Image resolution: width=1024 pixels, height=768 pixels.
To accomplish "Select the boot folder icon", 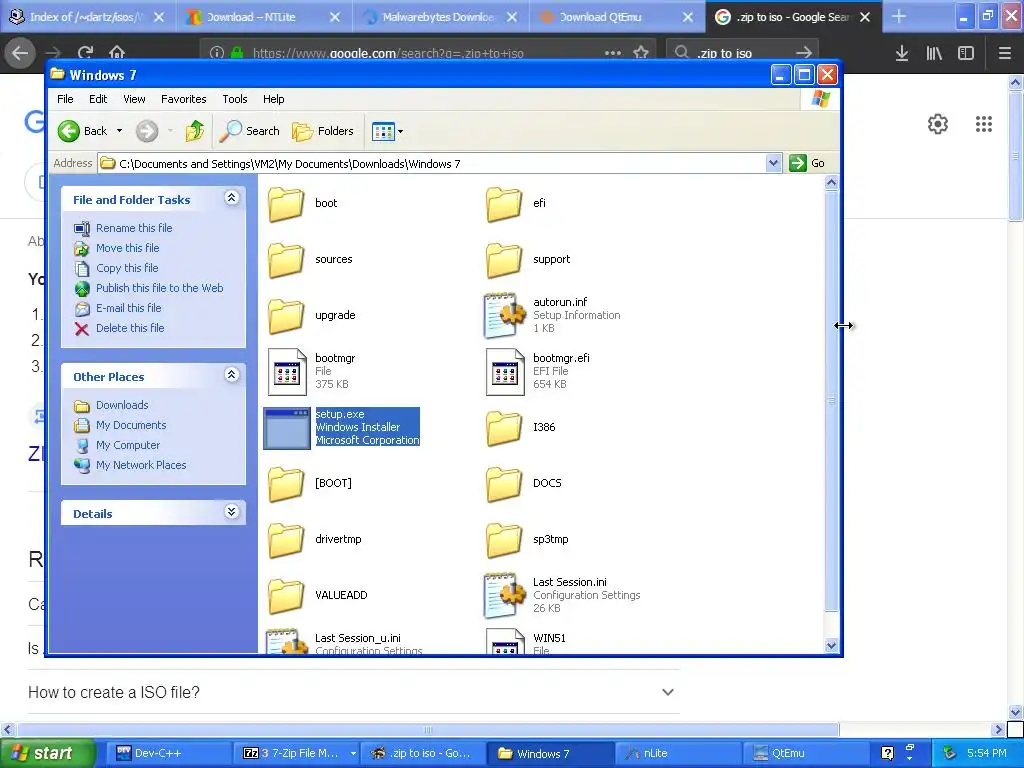I will (286, 204).
